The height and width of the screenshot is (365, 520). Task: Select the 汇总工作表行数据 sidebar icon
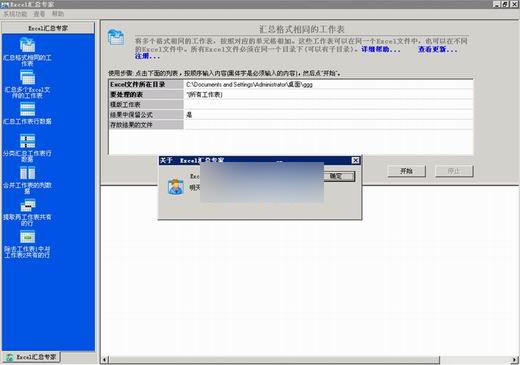click(x=27, y=109)
